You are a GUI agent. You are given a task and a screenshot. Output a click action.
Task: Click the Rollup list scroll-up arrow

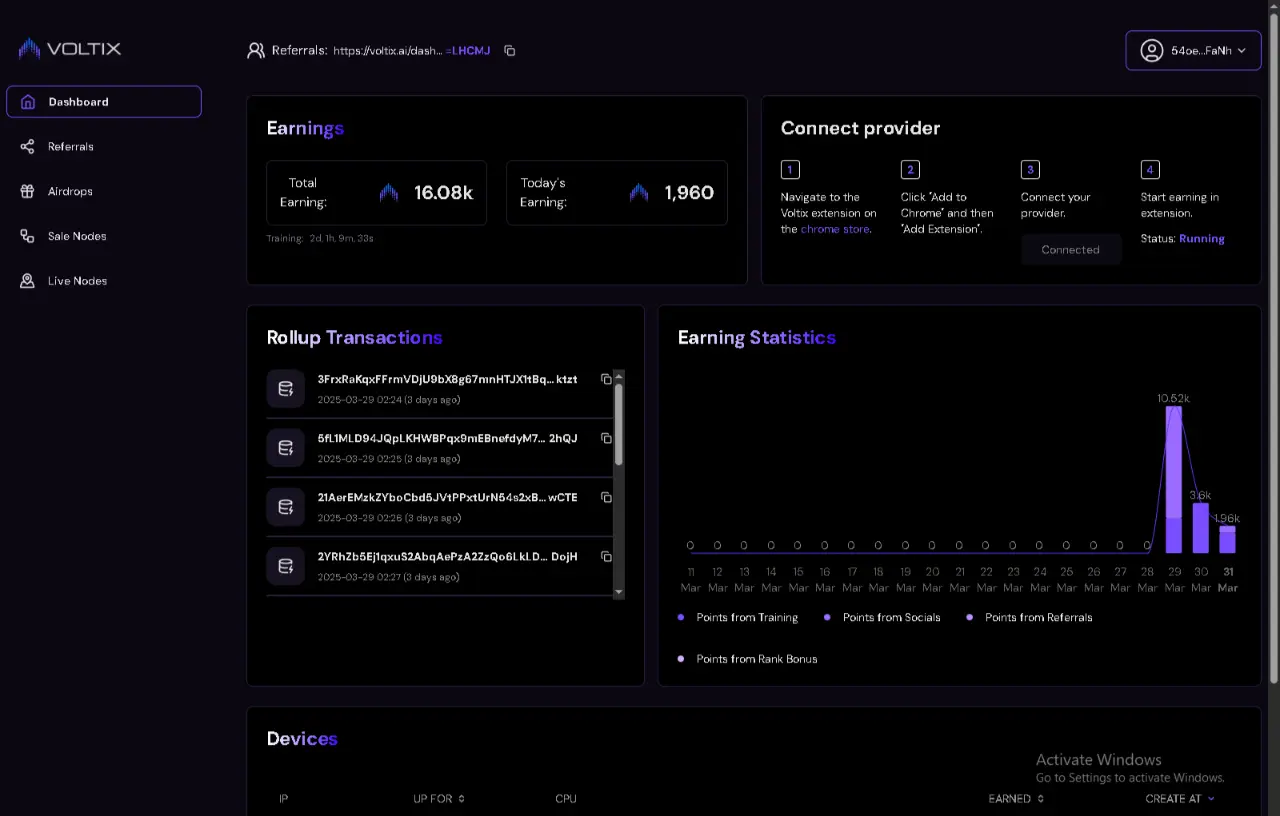[x=619, y=376]
